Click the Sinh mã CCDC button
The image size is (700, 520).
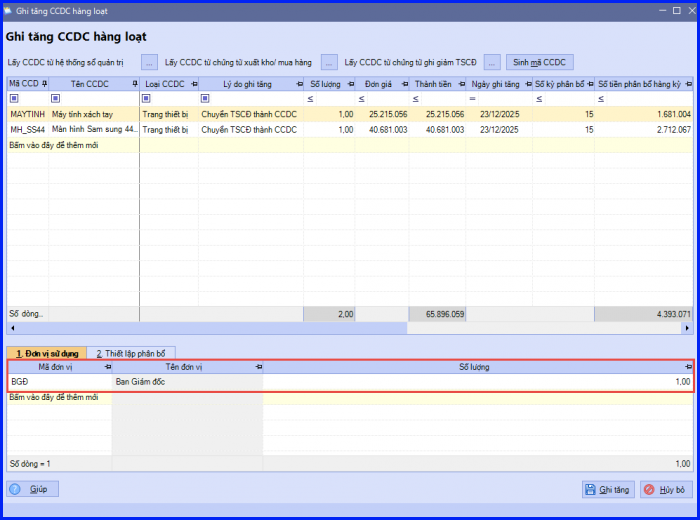click(x=541, y=62)
